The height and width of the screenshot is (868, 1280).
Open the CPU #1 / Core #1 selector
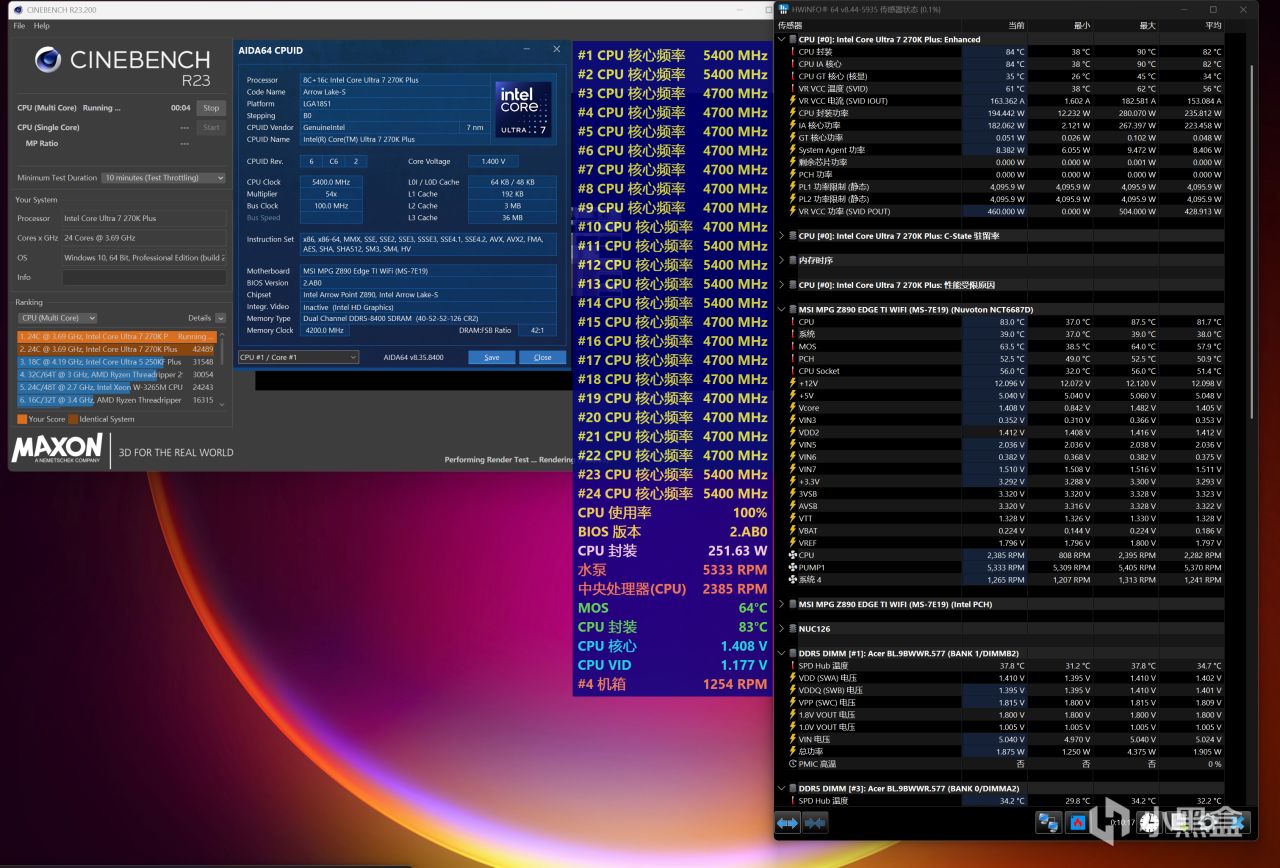(298, 357)
